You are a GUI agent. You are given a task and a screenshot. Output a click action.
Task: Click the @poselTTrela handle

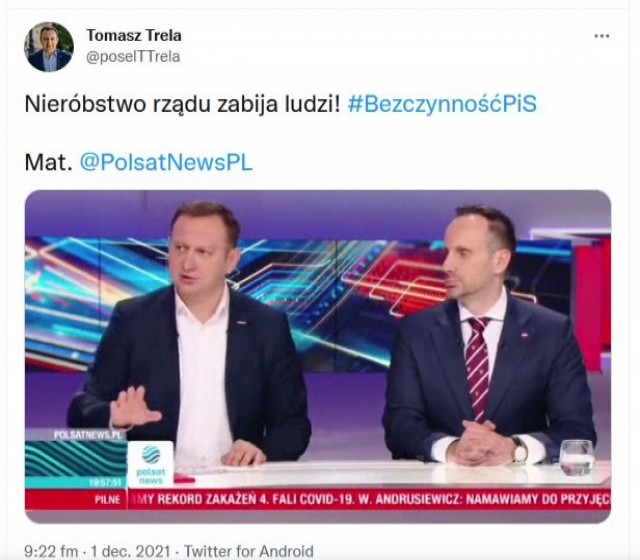[133, 57]
